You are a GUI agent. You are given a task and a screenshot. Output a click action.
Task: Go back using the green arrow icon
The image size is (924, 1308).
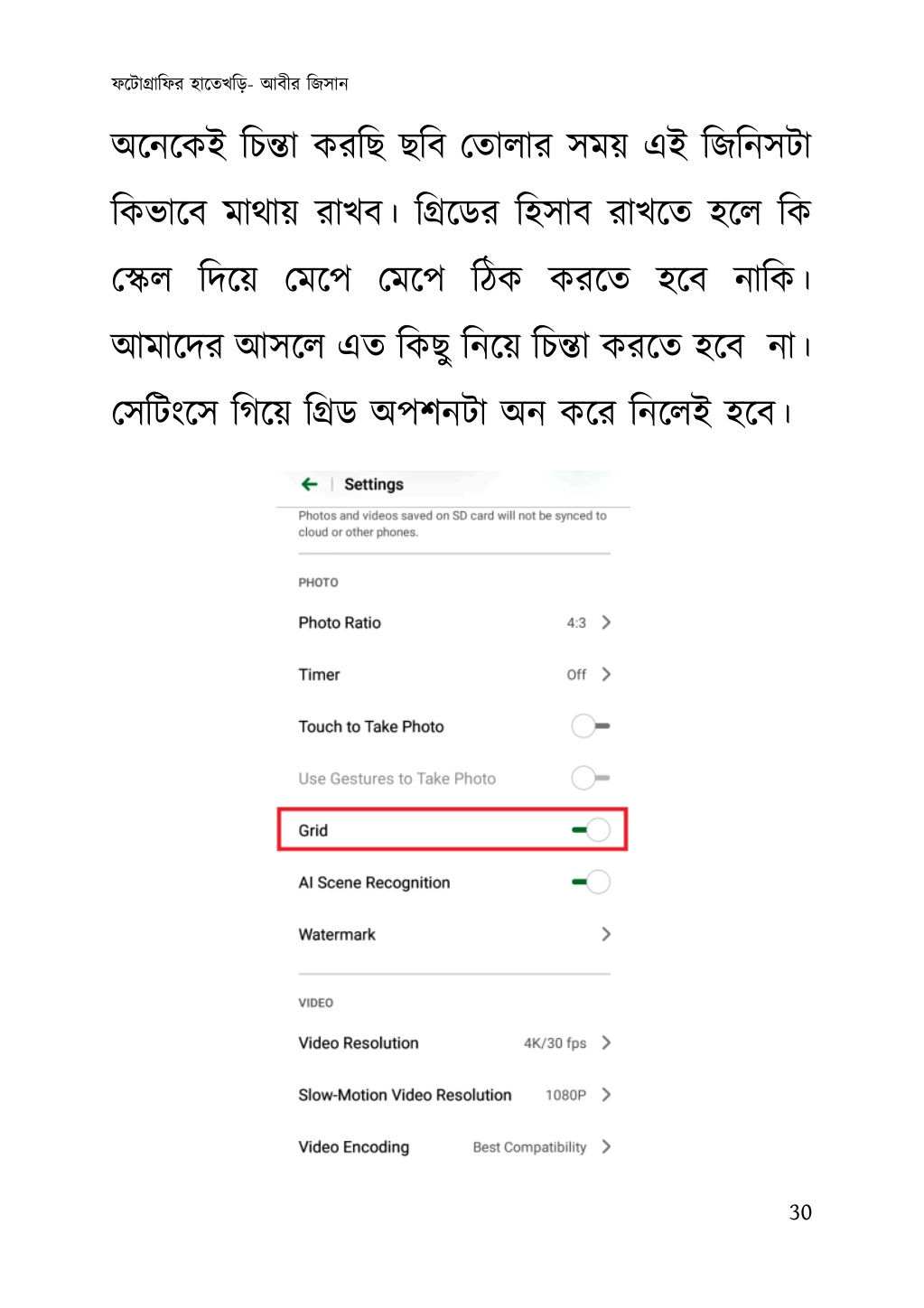pos(310,484)
